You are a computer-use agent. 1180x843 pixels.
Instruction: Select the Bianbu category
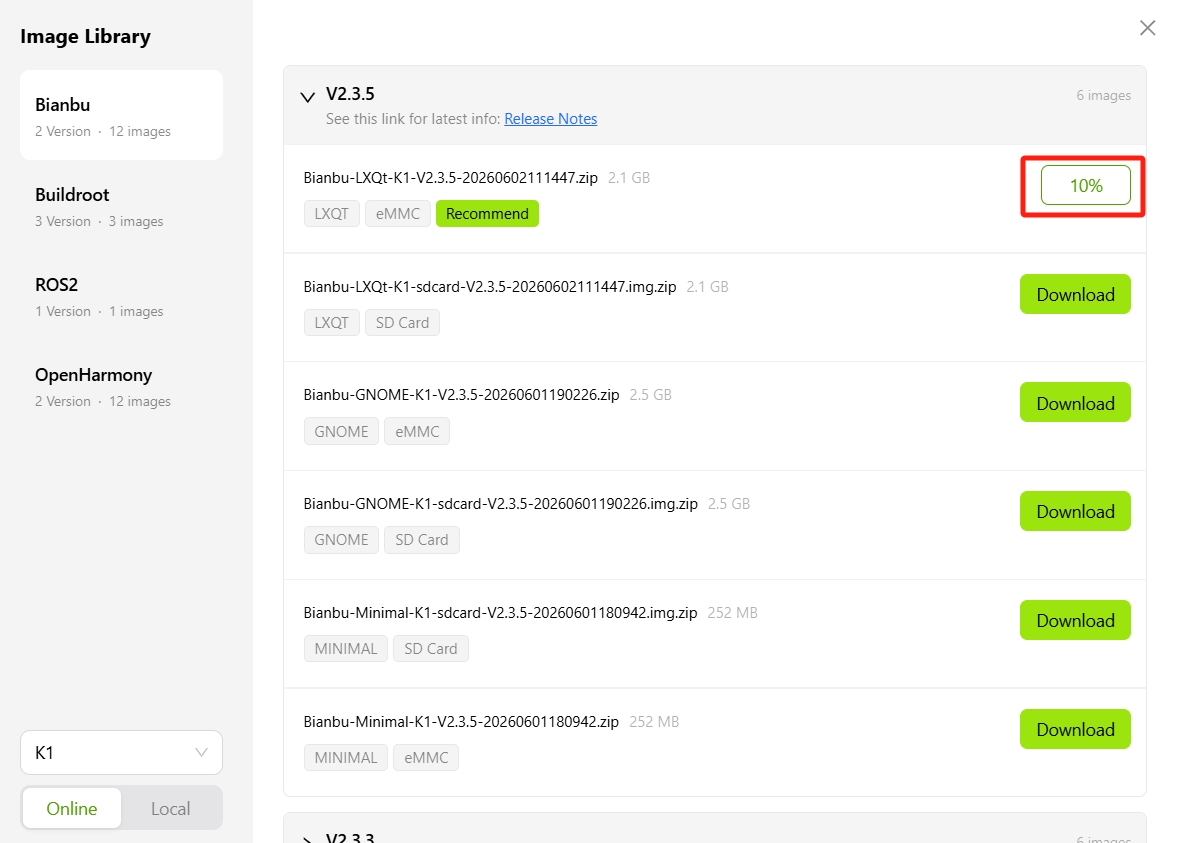121,115
